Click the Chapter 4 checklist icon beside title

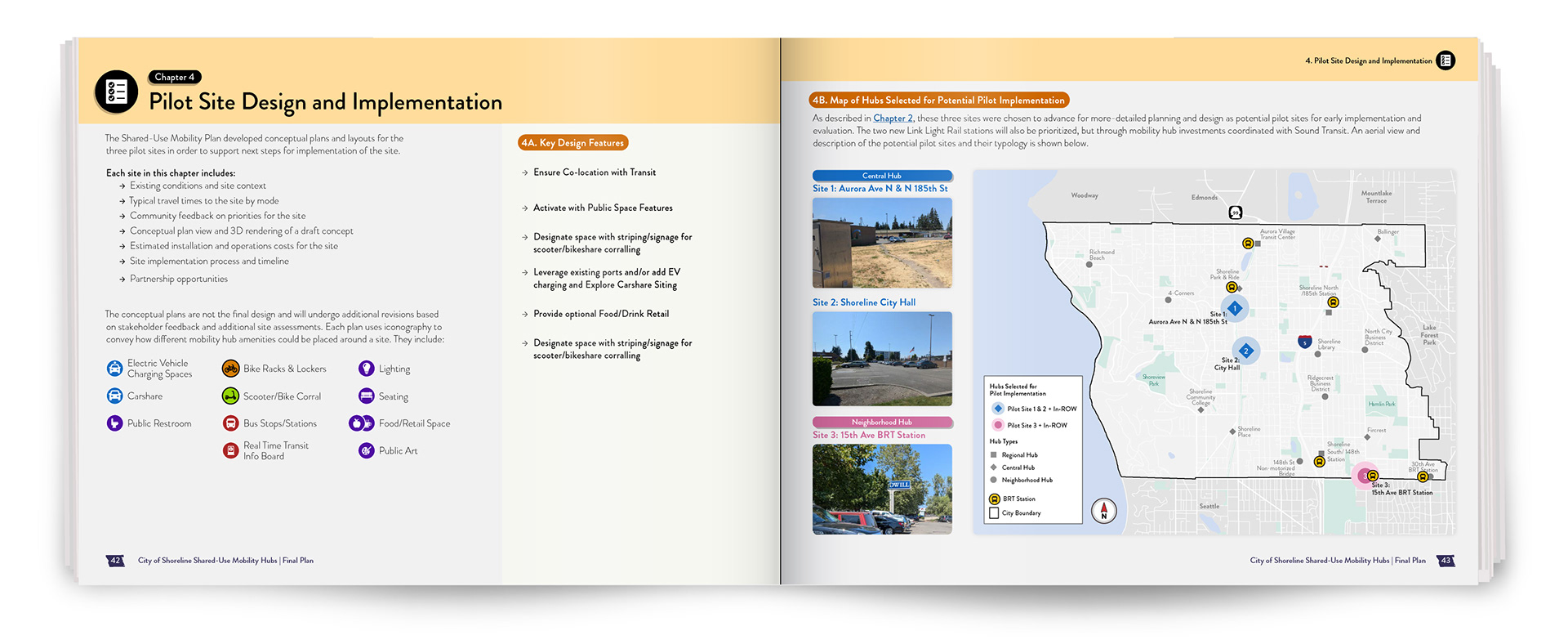pos(116,92)
